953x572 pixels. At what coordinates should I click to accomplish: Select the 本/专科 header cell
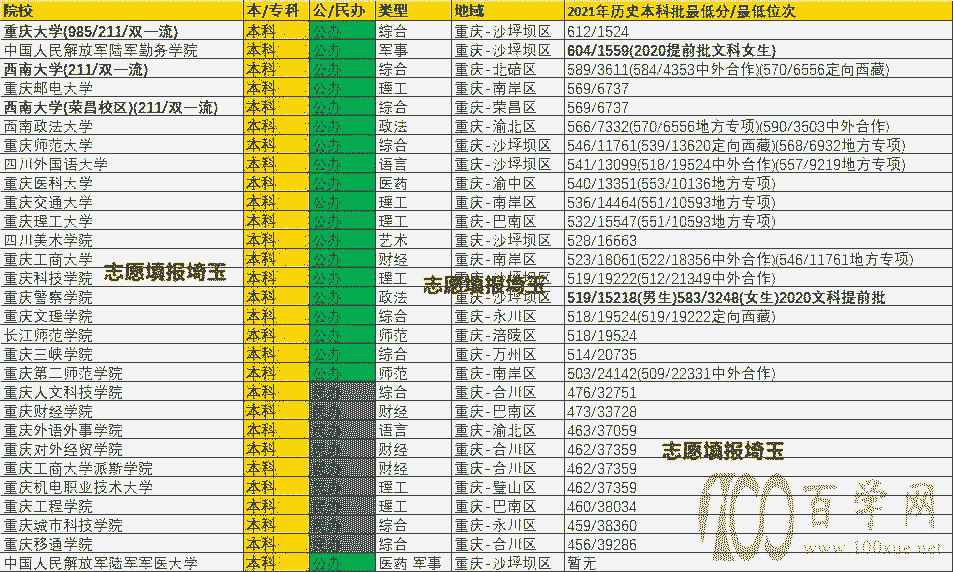tap(277, 10)
